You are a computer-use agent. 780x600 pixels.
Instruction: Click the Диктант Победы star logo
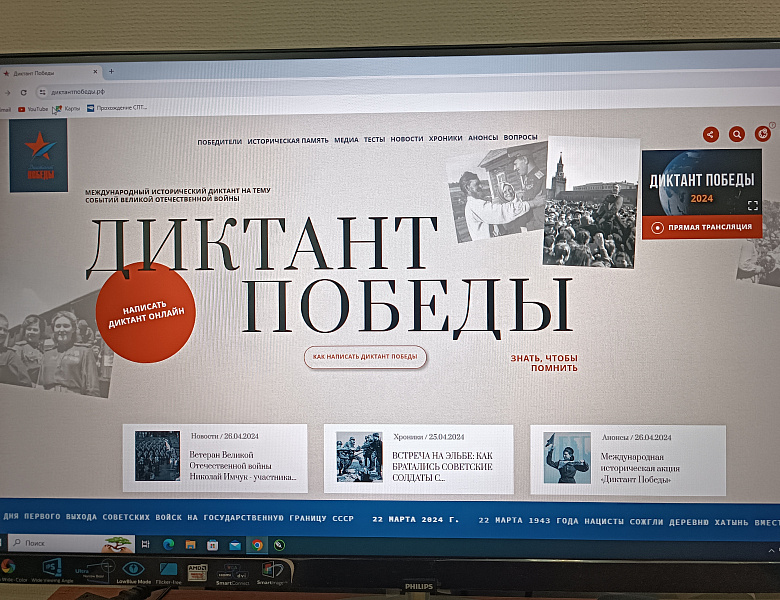point(38,155)
